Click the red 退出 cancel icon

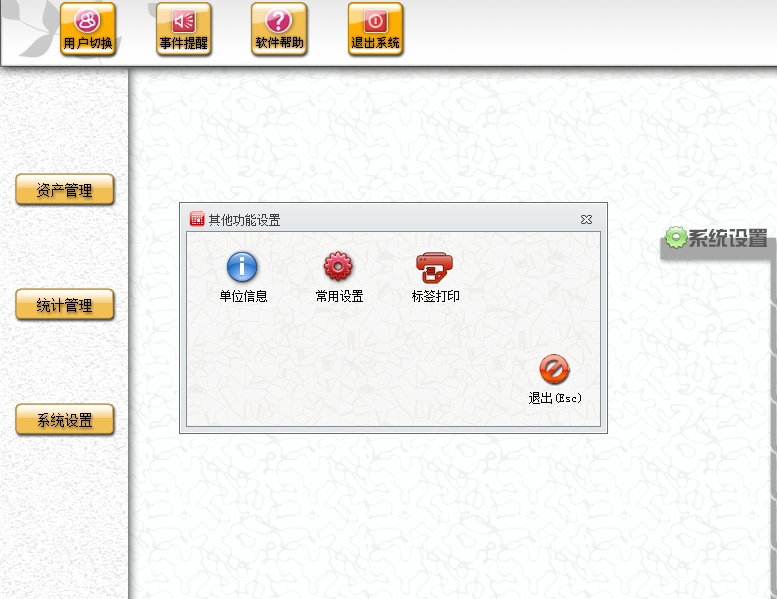pos(554,370)
